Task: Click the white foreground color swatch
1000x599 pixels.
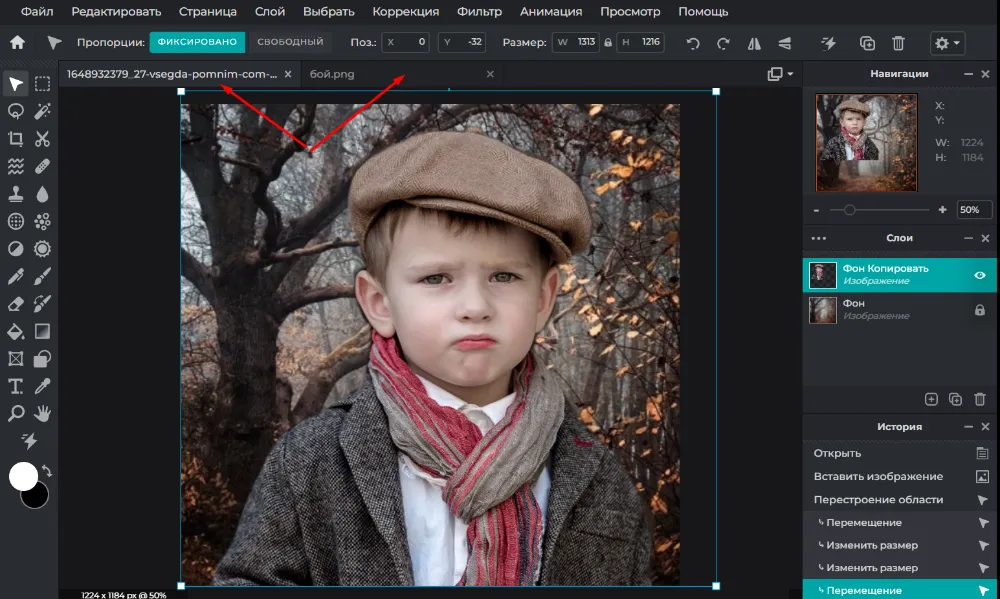Action: [24, 476]
